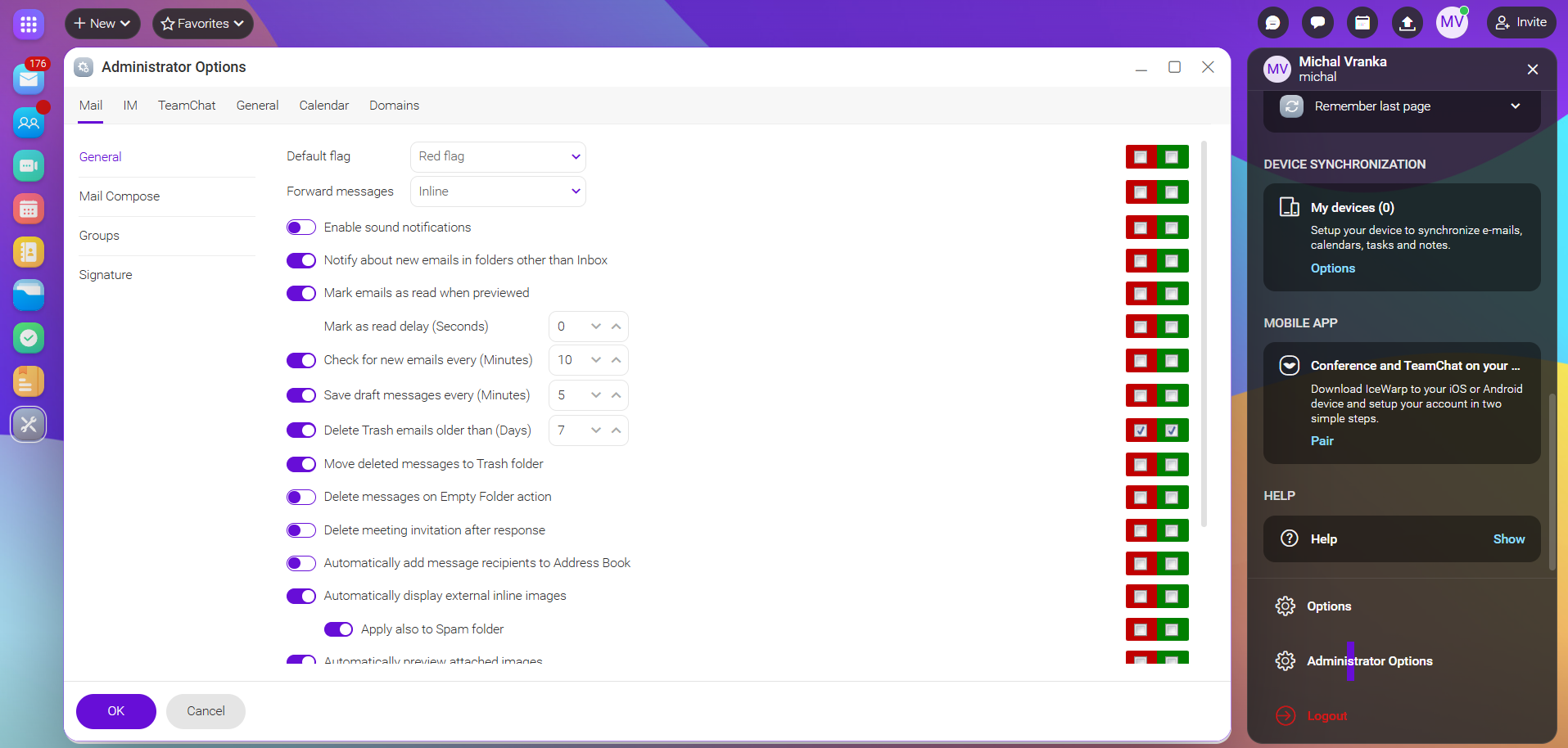Open the Administration tools sidebar icon
1568x748 pixels.
point(29,425)
